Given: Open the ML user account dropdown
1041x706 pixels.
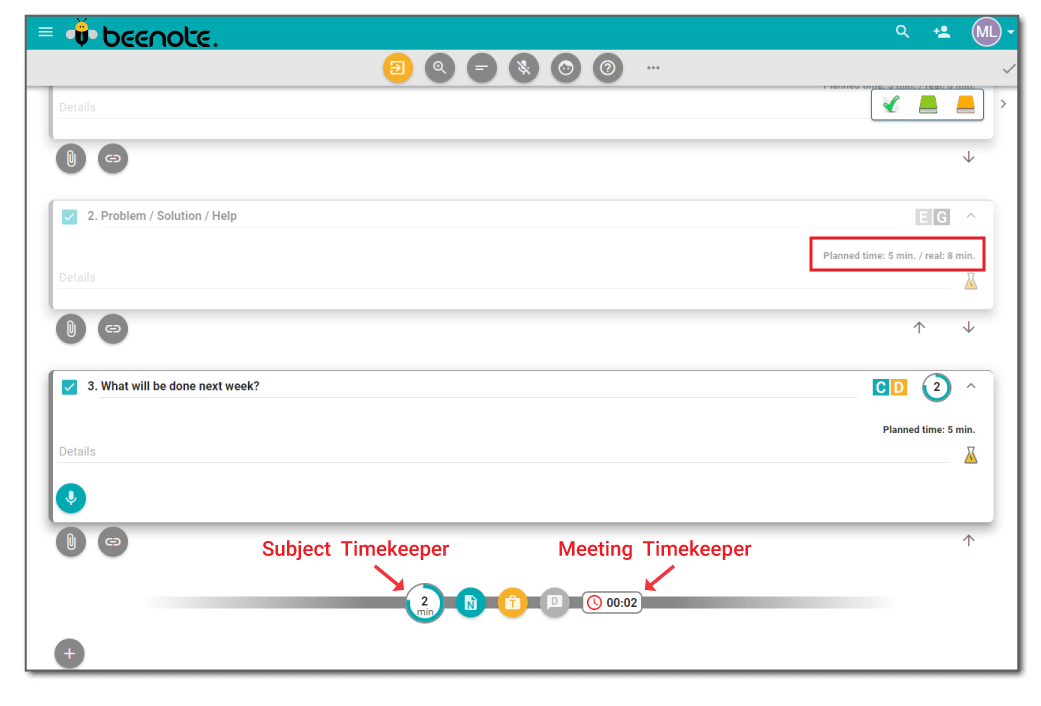Looking at the screenshot, I should pyautogui.click(x=993, y=32).
